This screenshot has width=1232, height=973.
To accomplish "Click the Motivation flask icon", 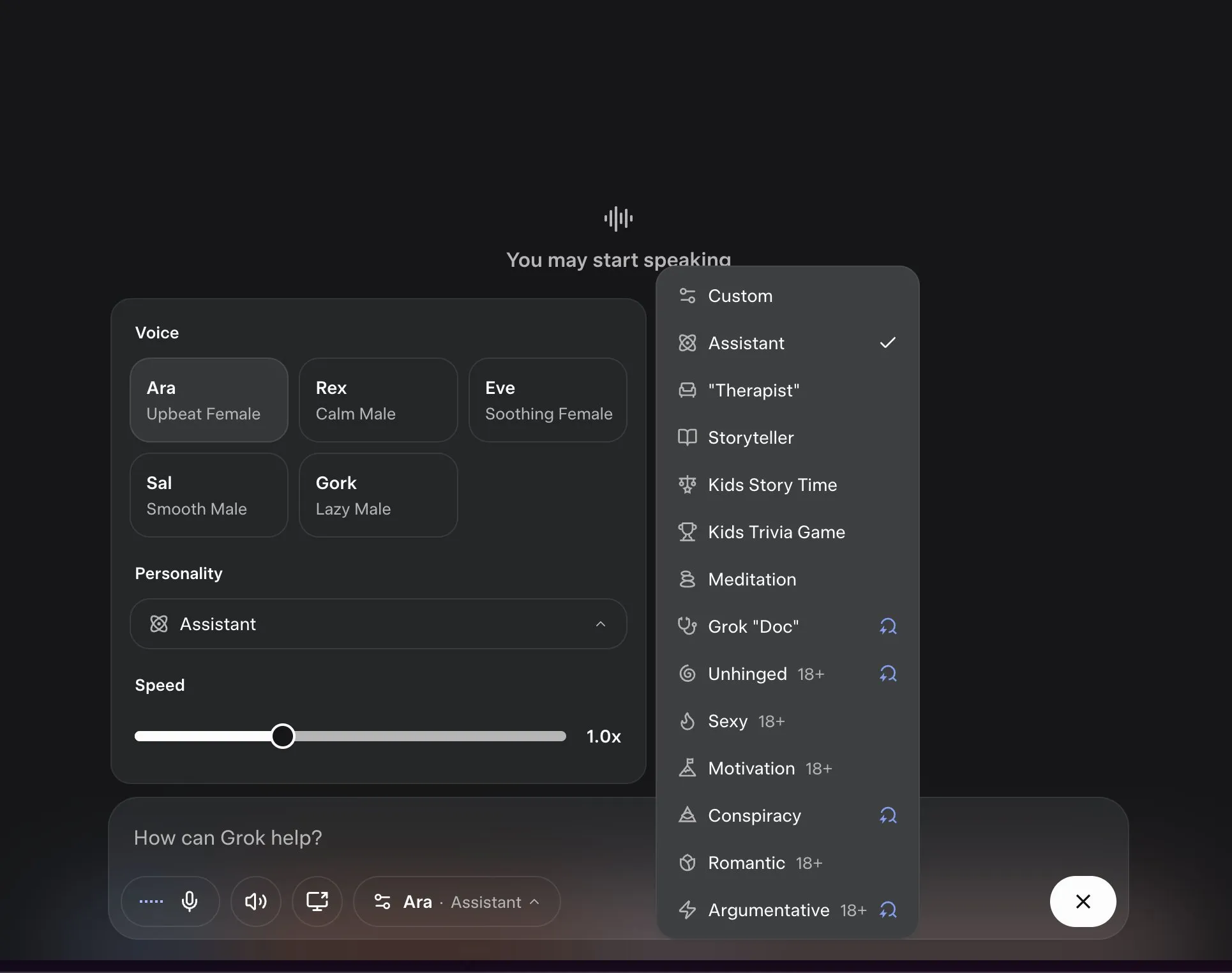I will click(687, 768).
